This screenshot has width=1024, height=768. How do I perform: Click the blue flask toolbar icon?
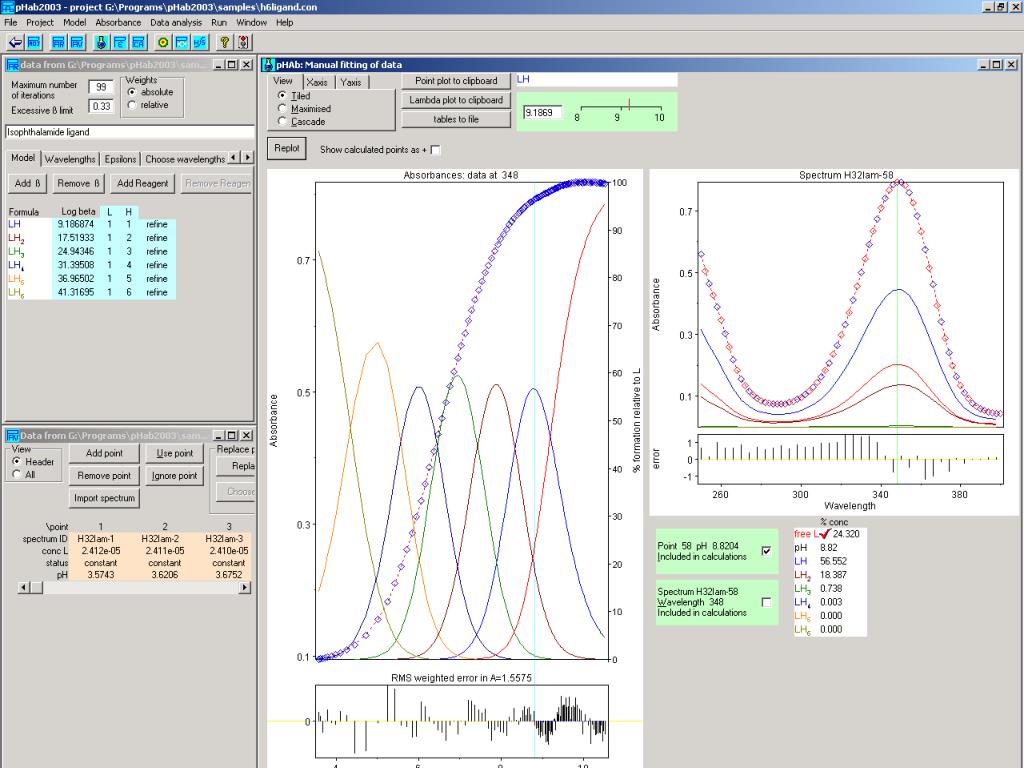click(100, 42)
